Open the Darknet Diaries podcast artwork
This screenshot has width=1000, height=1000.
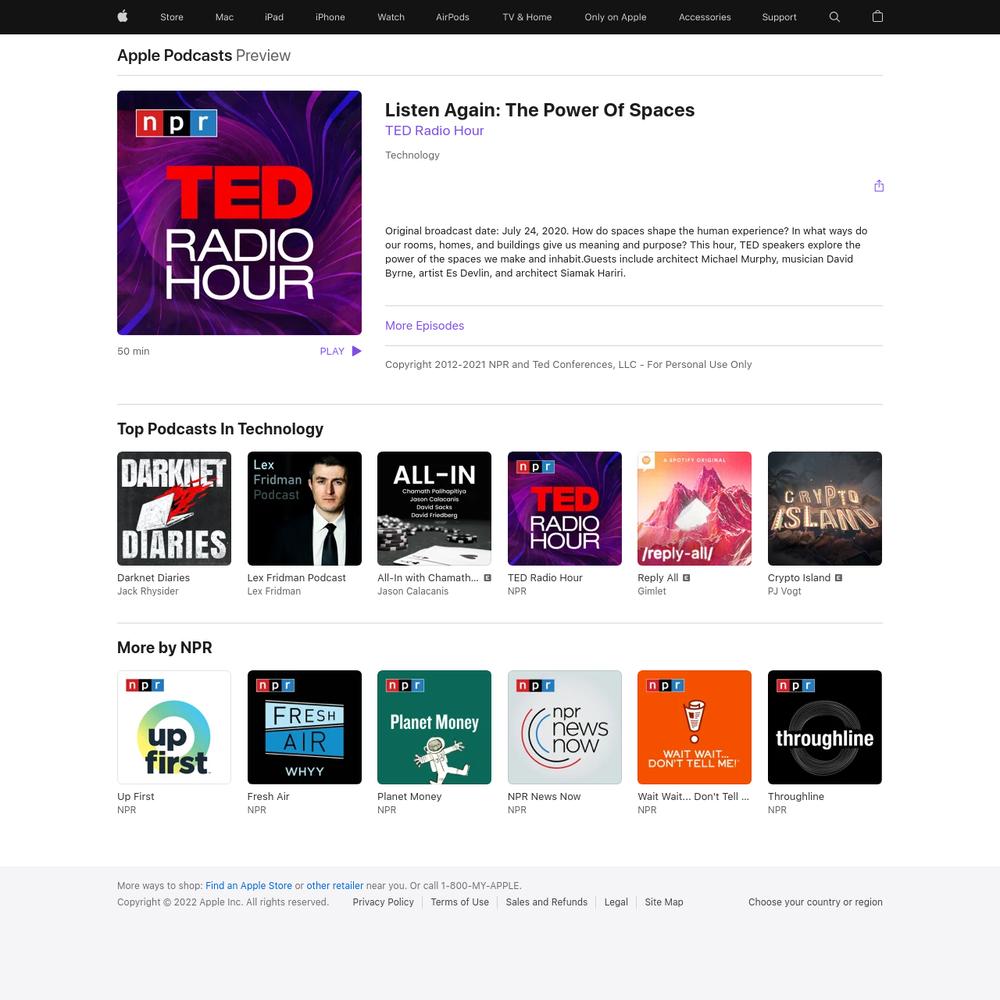click(x=174, y=509)
